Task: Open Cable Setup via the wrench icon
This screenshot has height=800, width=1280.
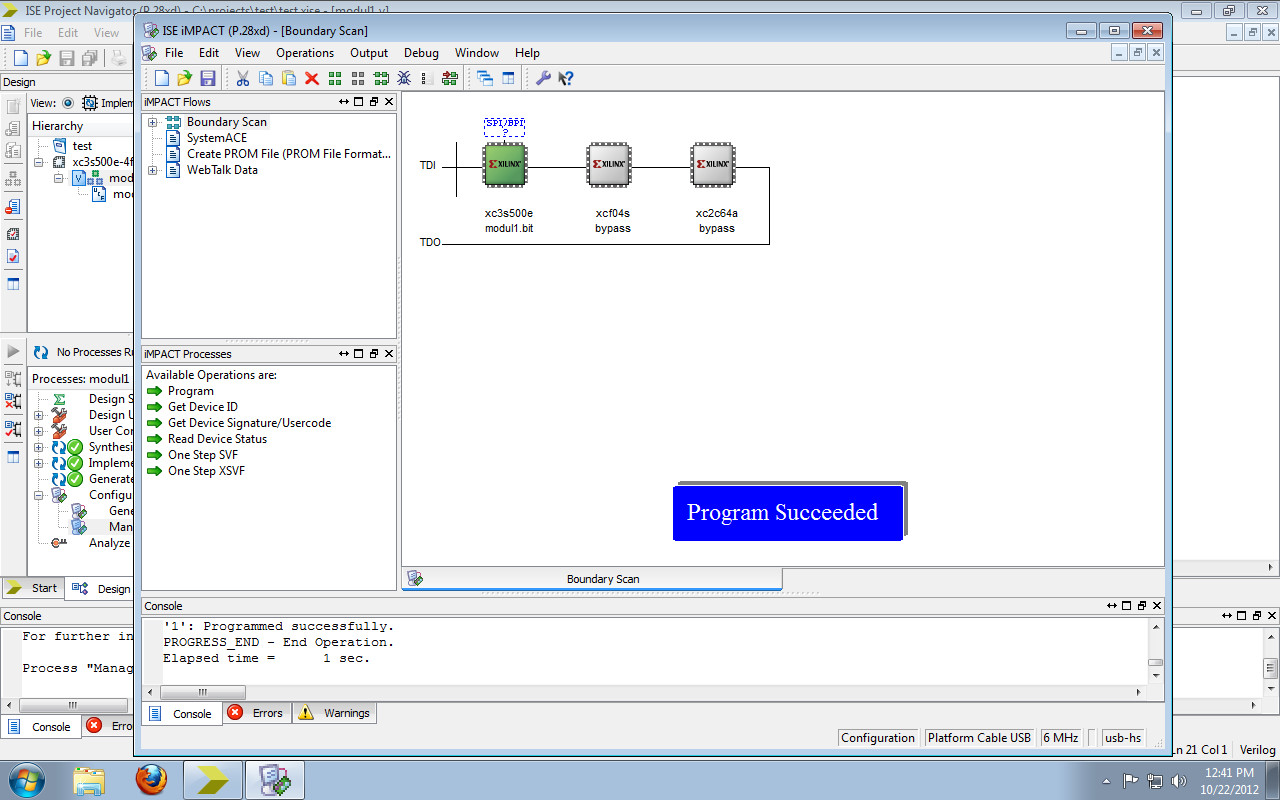Action: coord(543,77)
